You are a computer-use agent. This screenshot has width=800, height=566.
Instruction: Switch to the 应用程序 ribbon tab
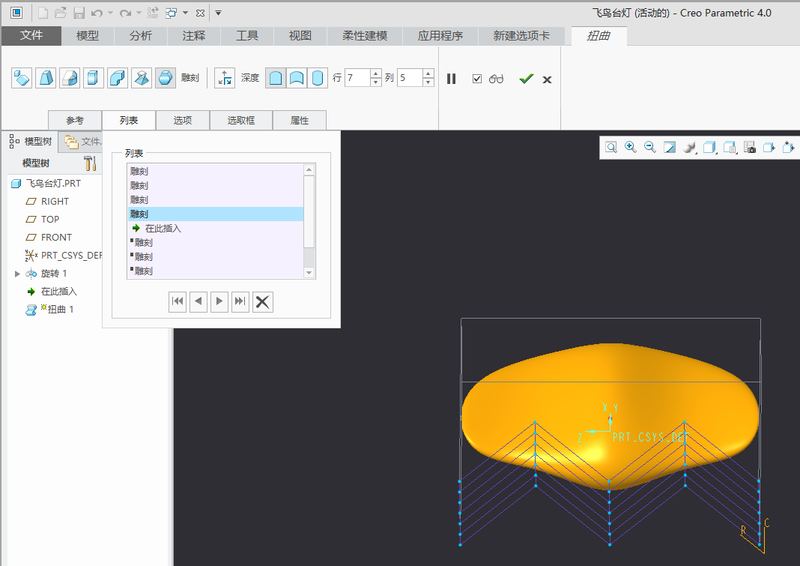(440, 36)
